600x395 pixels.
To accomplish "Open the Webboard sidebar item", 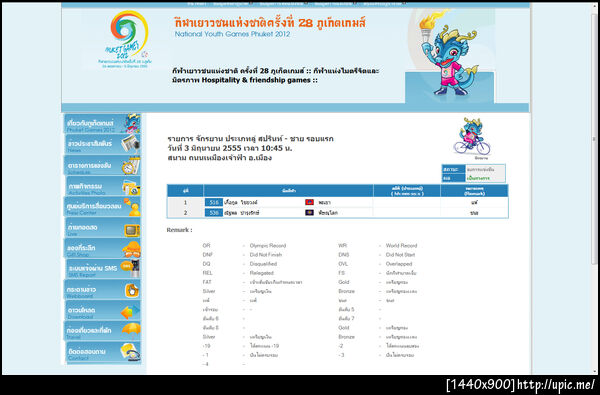I will tap(102, 290).
